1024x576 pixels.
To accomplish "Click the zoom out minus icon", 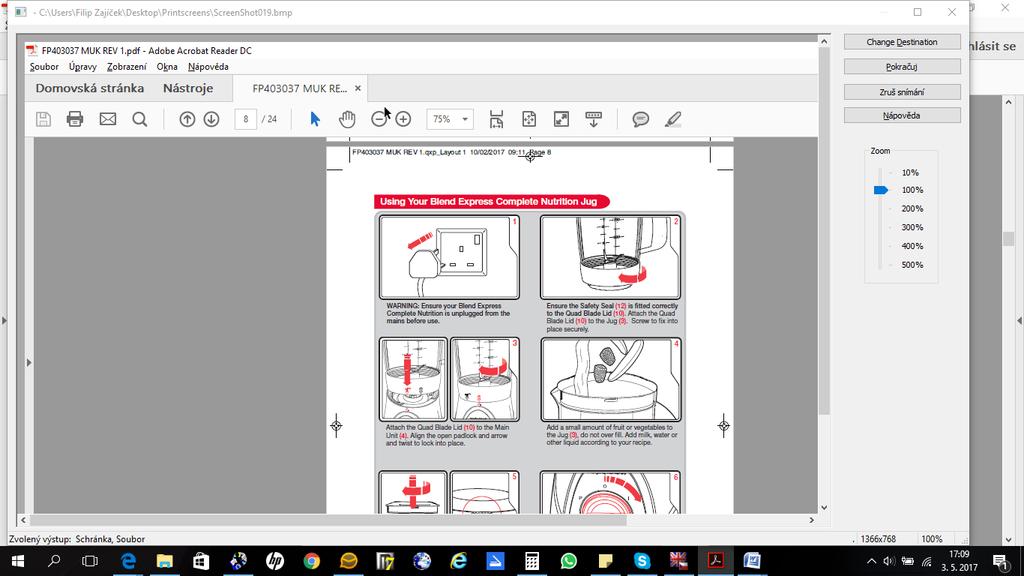I will pyautogui.click(x=378, y=119).
